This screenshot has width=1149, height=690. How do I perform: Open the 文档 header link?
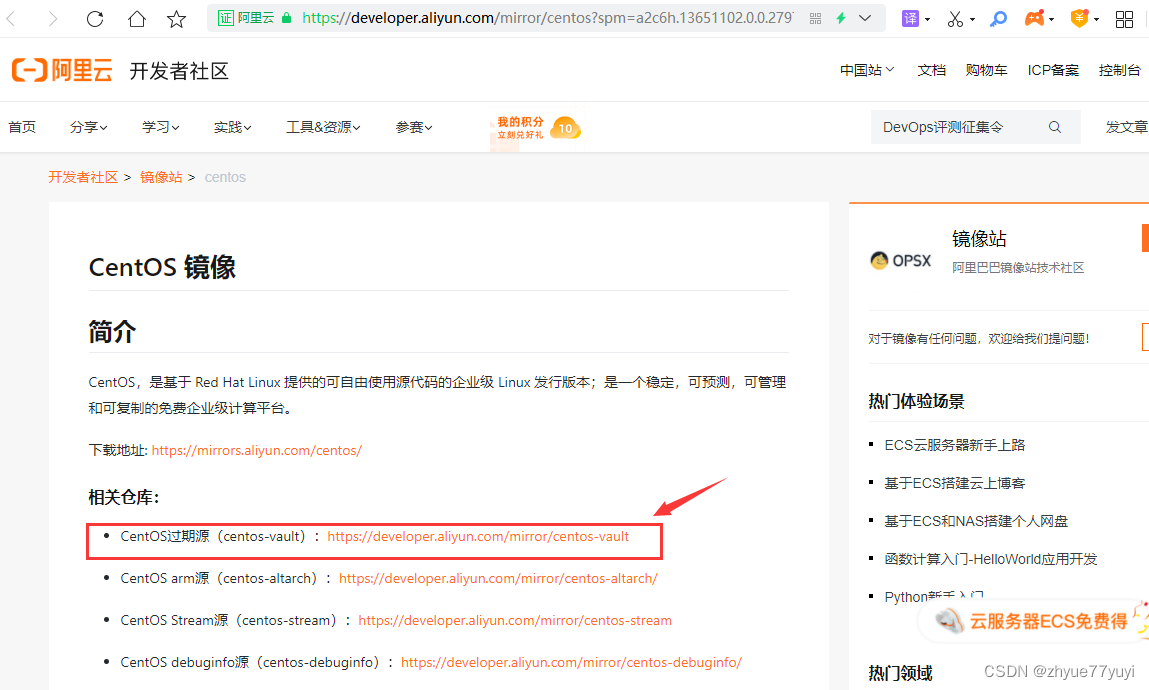pos(931,70)
